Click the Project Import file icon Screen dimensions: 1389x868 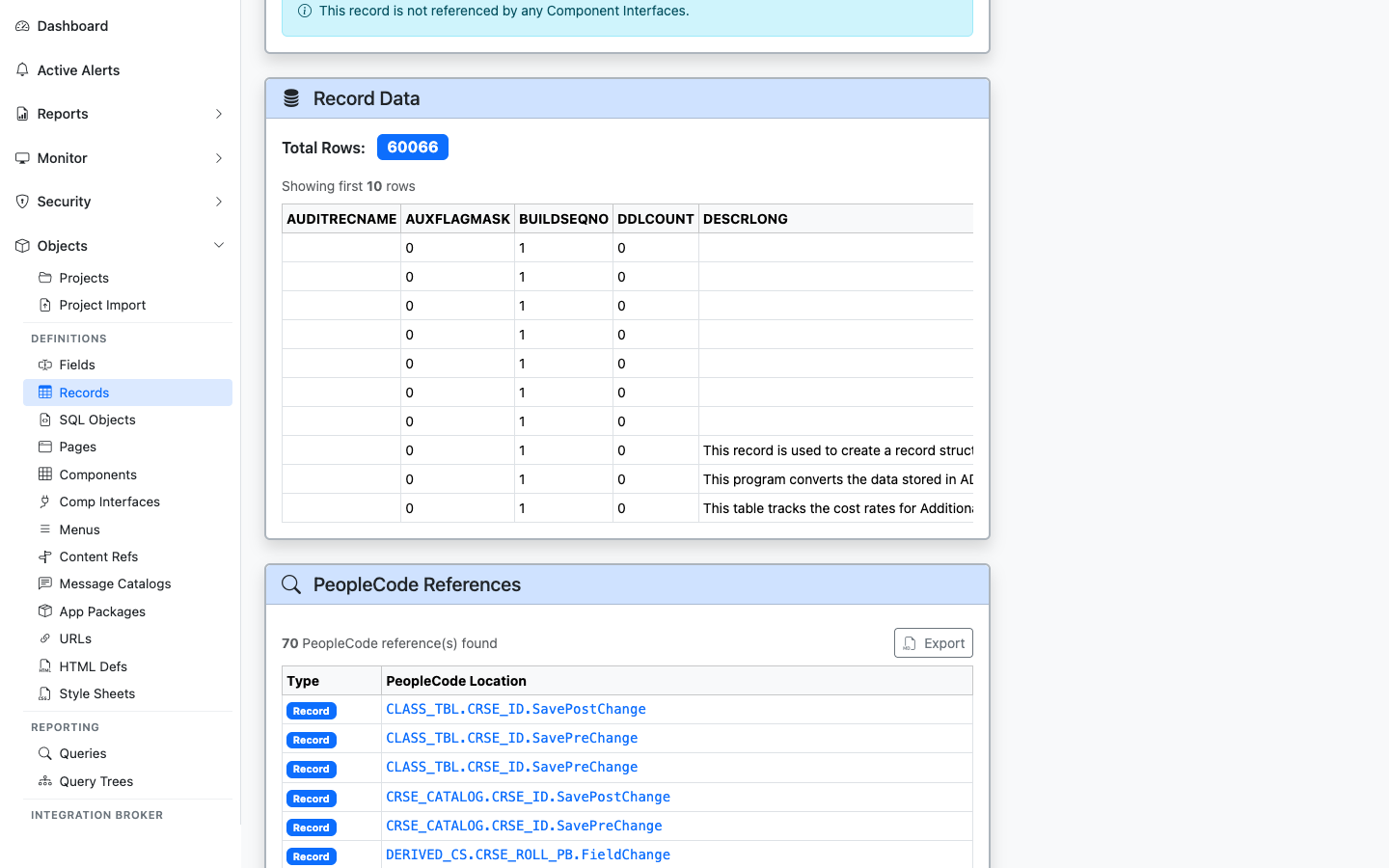pyautogui.click(x=45, y=305)
